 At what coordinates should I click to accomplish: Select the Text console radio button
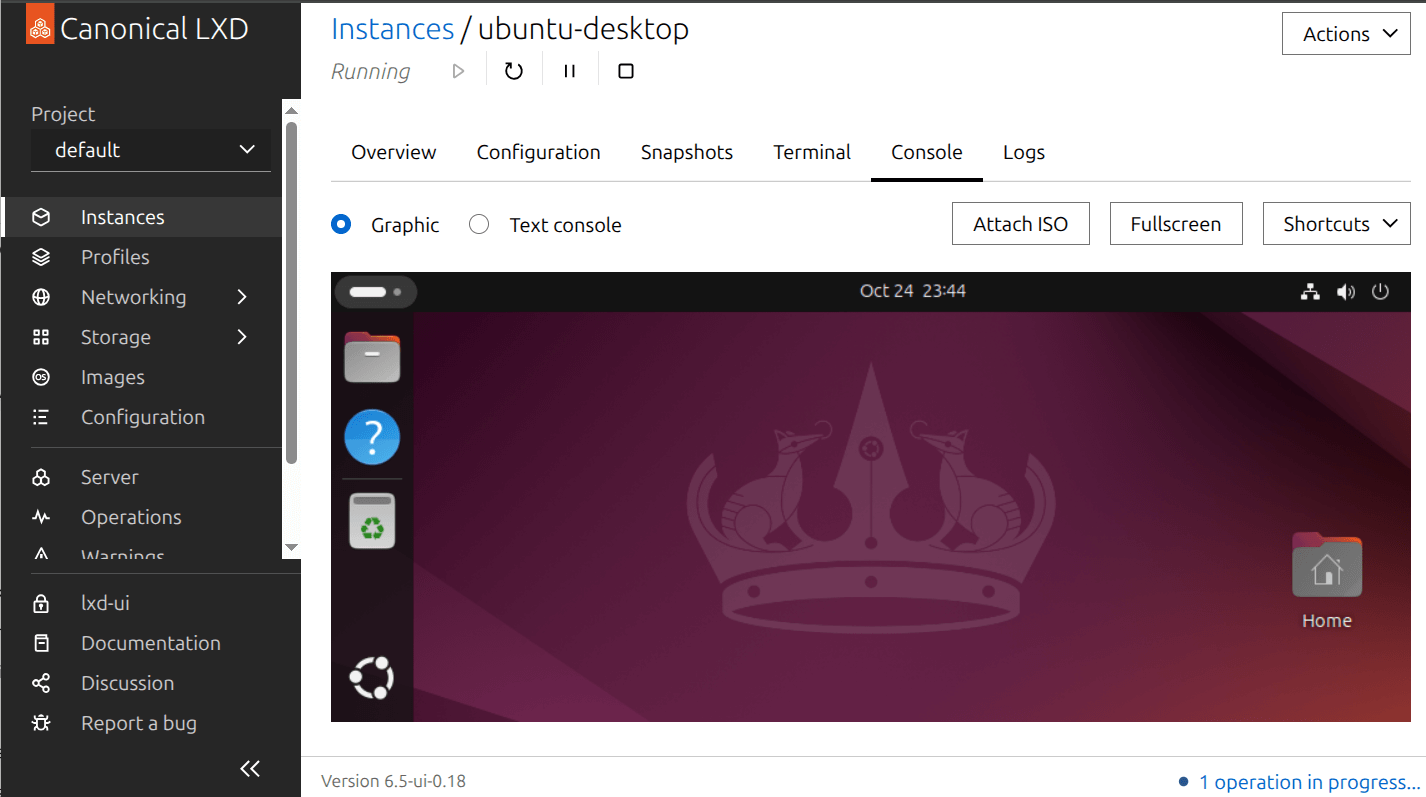[x=479, y=225]
